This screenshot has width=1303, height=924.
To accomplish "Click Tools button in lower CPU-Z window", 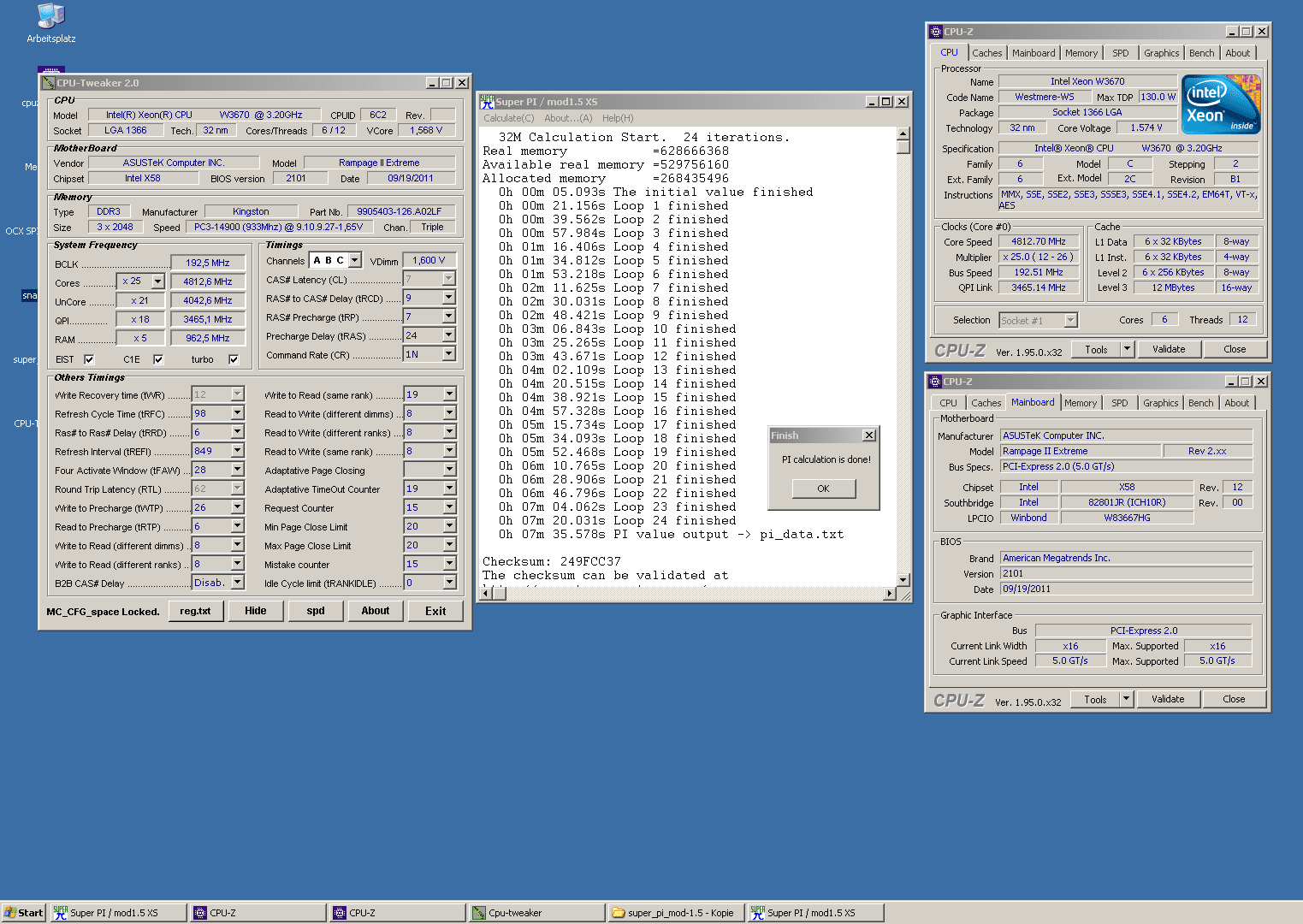I will click(x=1095, y=699).
